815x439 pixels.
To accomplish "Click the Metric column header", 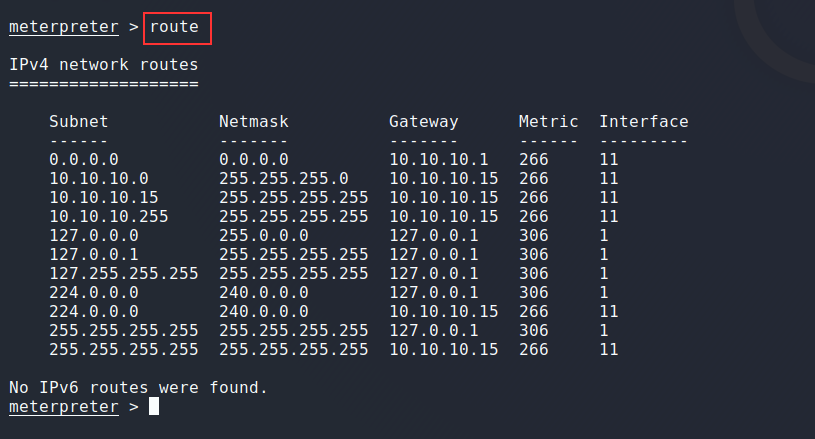I will point(548,122).
